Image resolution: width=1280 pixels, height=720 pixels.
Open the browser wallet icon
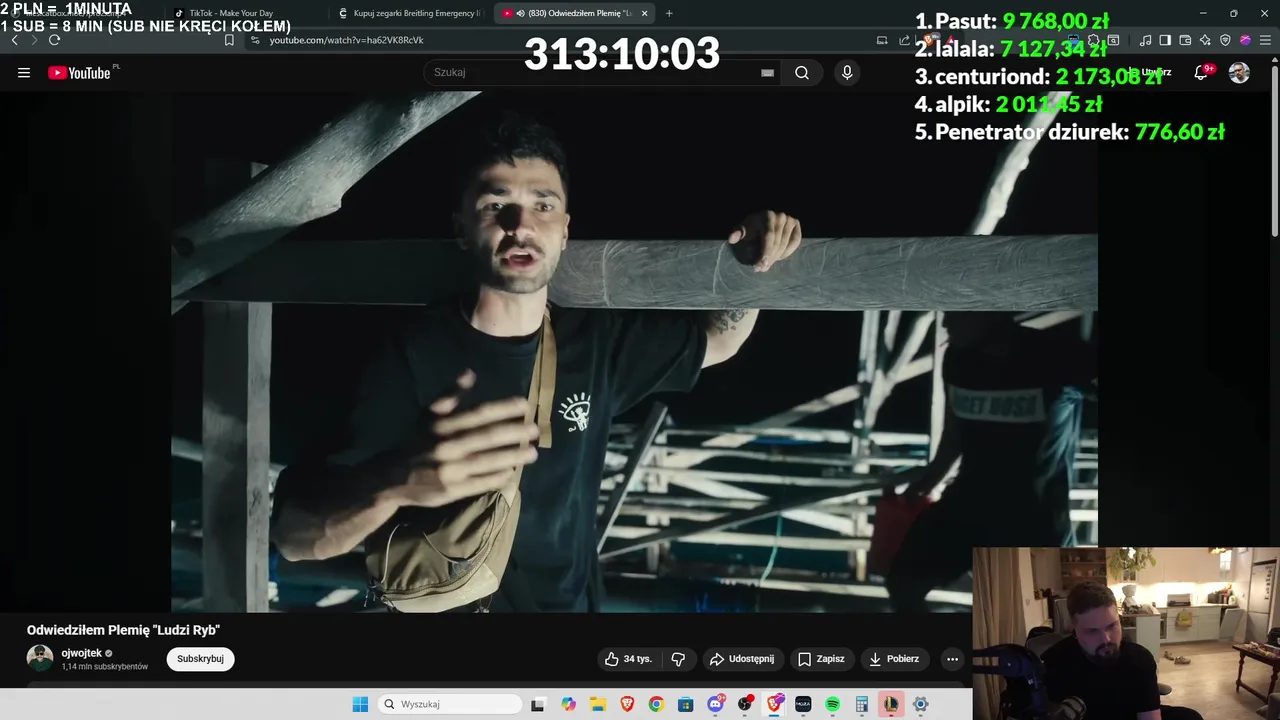tap(1185, 40)
